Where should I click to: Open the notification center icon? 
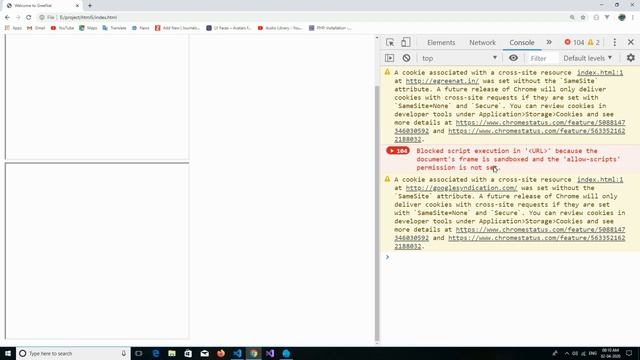pyautogui.click(x=629, y=353)
